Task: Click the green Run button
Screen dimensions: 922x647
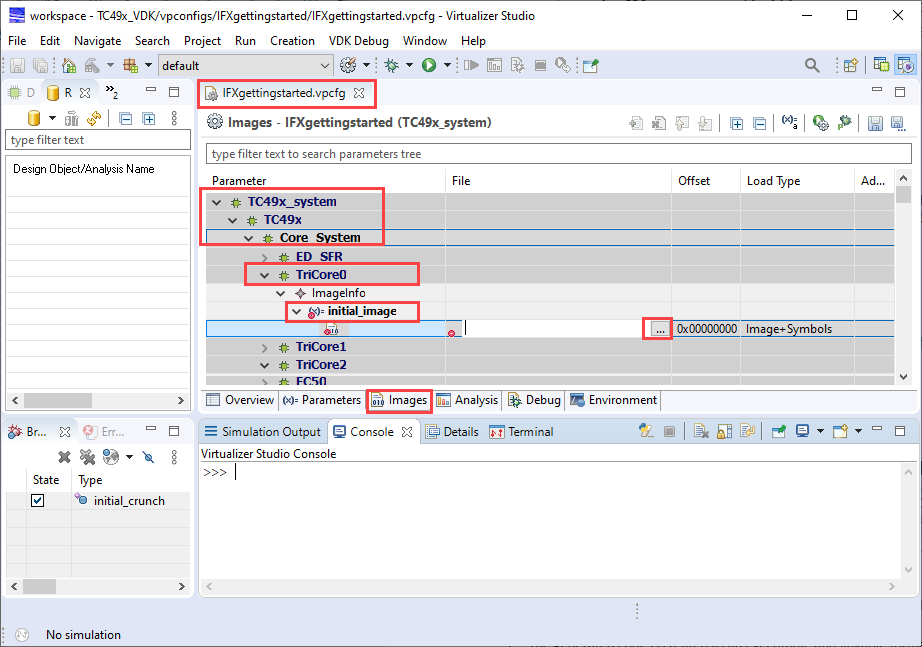Action: [x=429, y=64]
